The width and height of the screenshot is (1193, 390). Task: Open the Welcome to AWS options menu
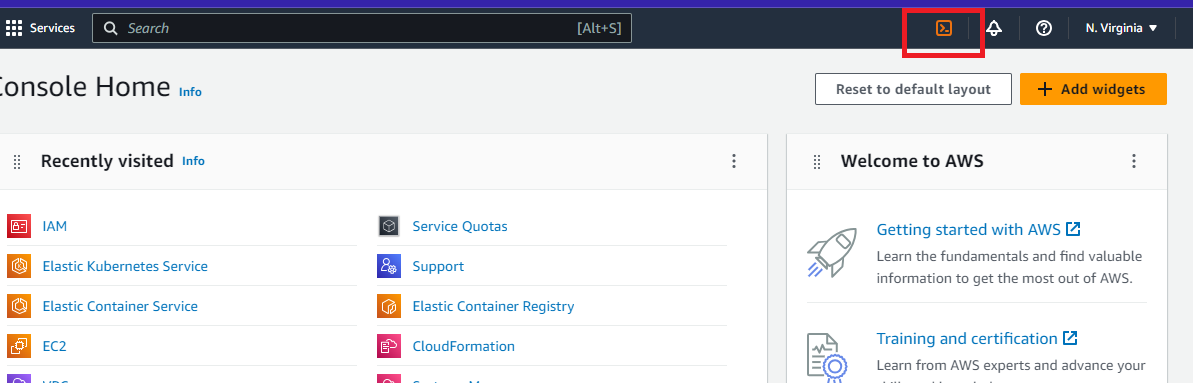pyautogui.click(x=1134, y=161)
